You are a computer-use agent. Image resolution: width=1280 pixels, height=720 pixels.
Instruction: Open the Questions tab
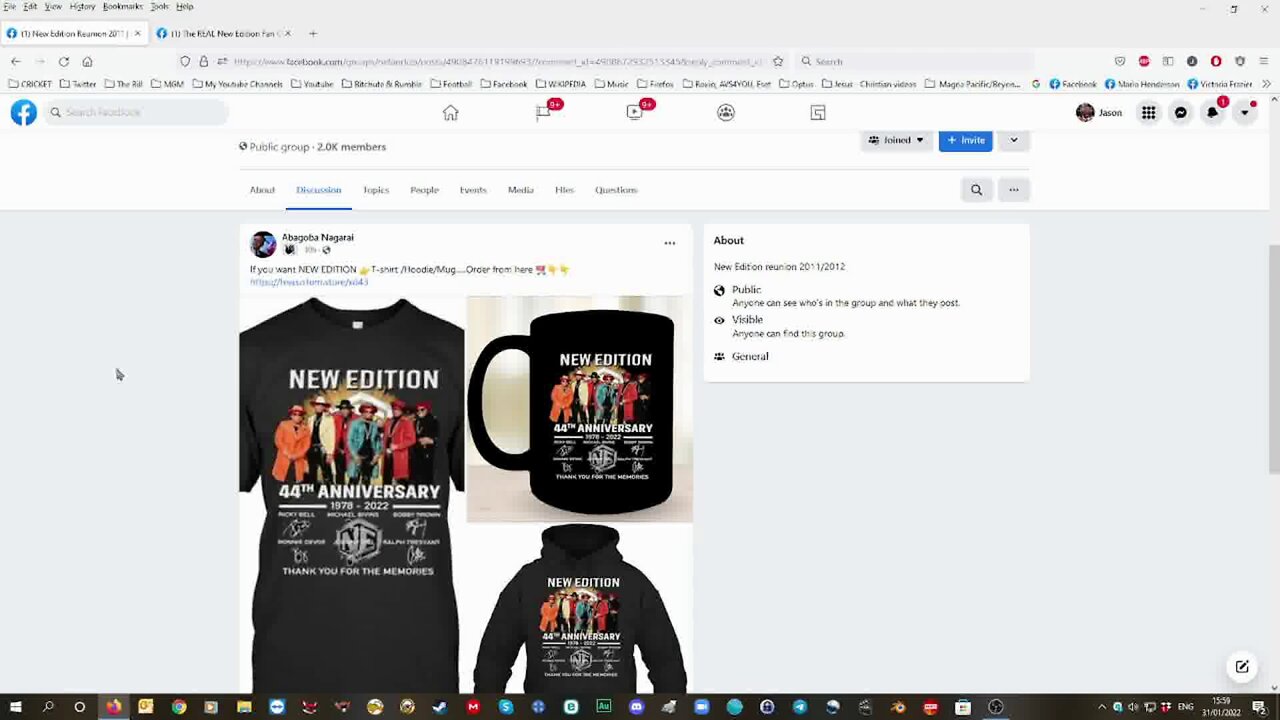pos(616,190)
